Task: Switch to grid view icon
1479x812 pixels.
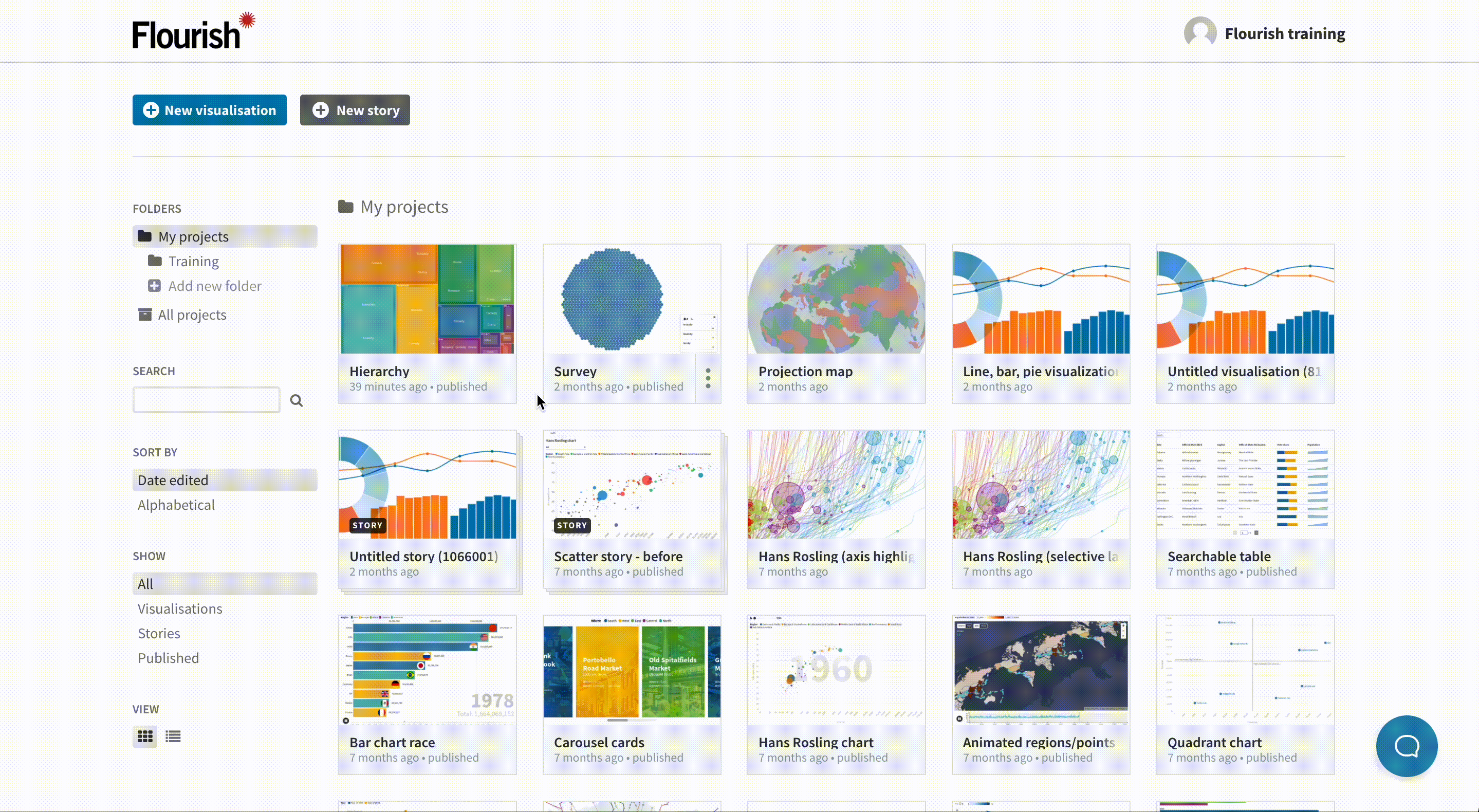Action: click(145, 736)
